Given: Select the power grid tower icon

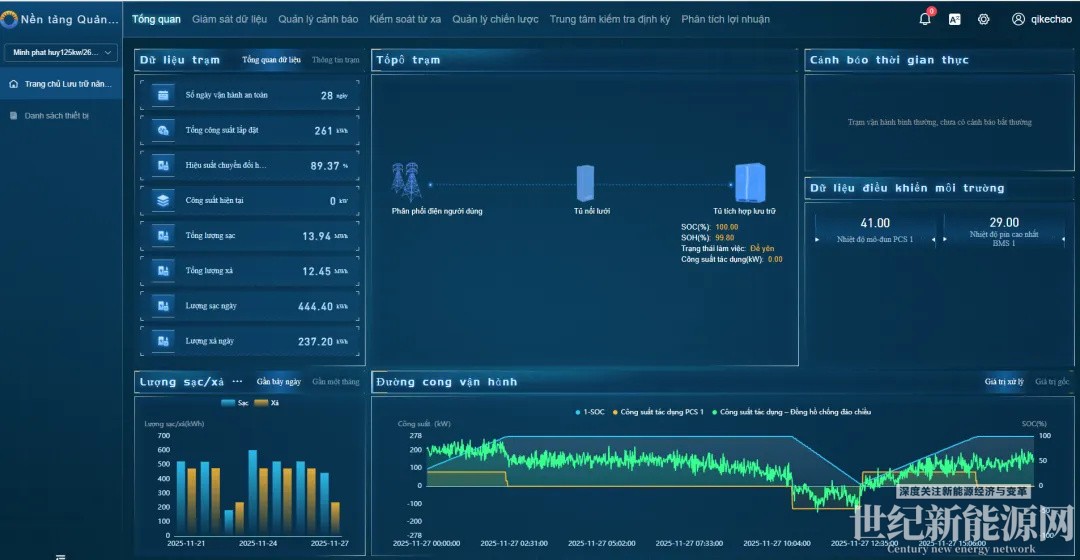Looking at the screenshot, I should (x=406, y=181).
